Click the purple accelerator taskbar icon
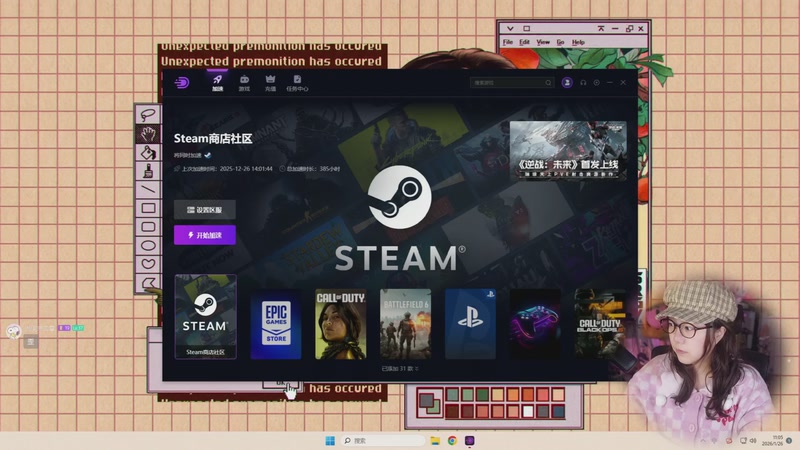Screen dimensions: 800x450 [469, 440]
